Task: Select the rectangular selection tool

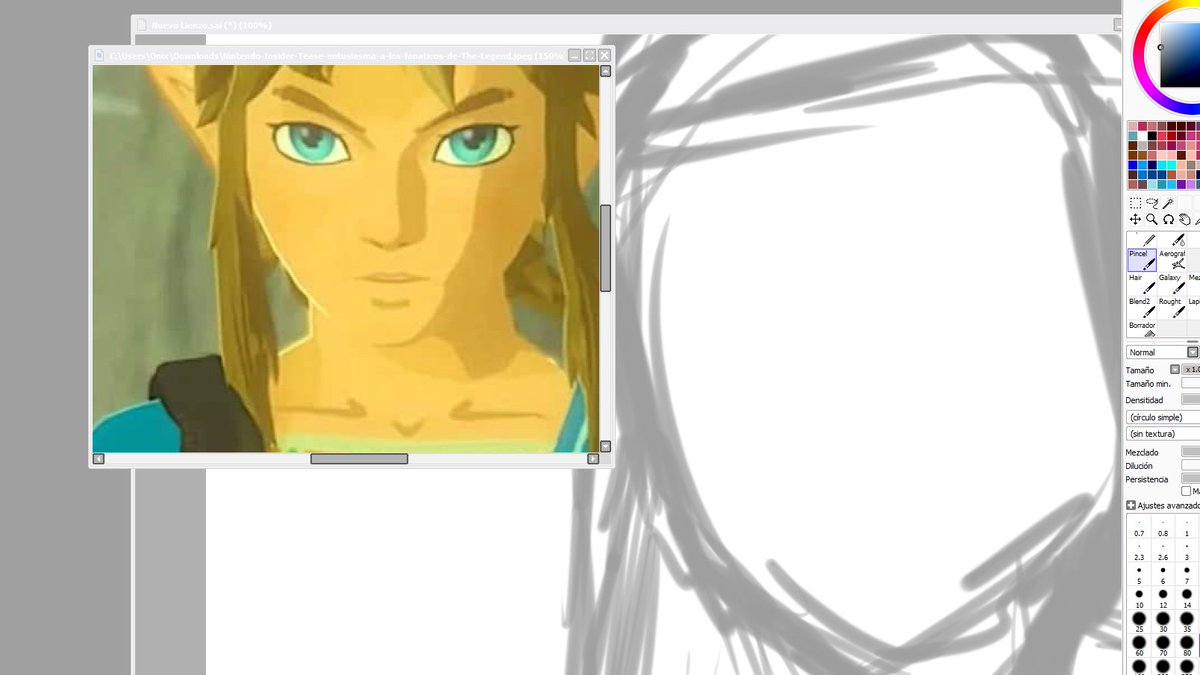Action: [x=1136, y=203]
